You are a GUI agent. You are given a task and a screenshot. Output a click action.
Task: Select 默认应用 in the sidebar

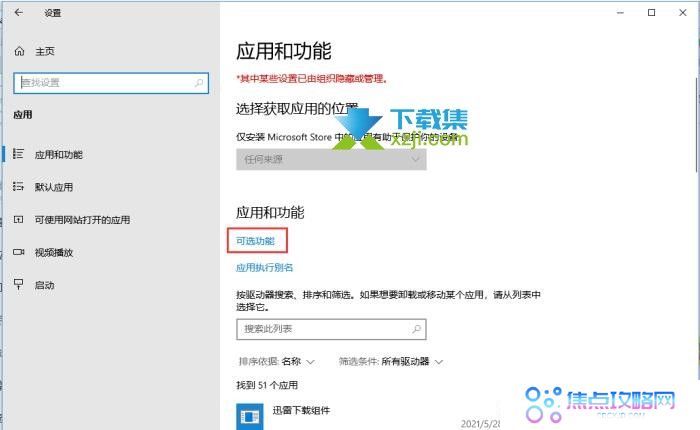coord(54,187)
